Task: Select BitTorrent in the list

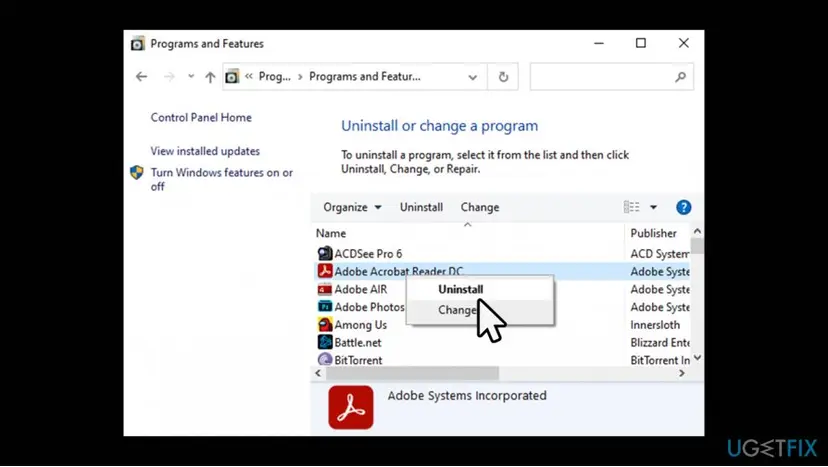Action: pyautogui.click(x=358, y=360)
